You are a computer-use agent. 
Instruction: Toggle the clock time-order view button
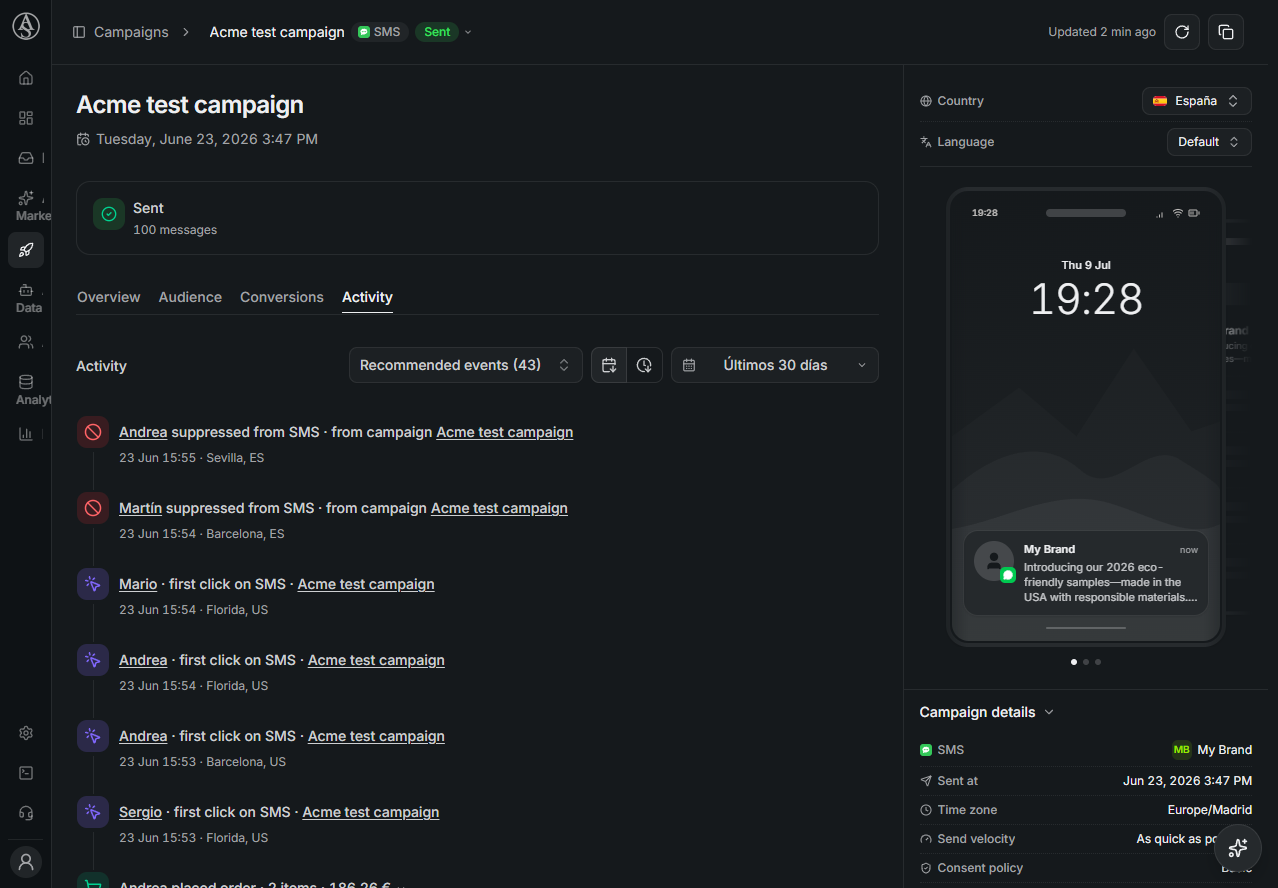pos(645,365)
